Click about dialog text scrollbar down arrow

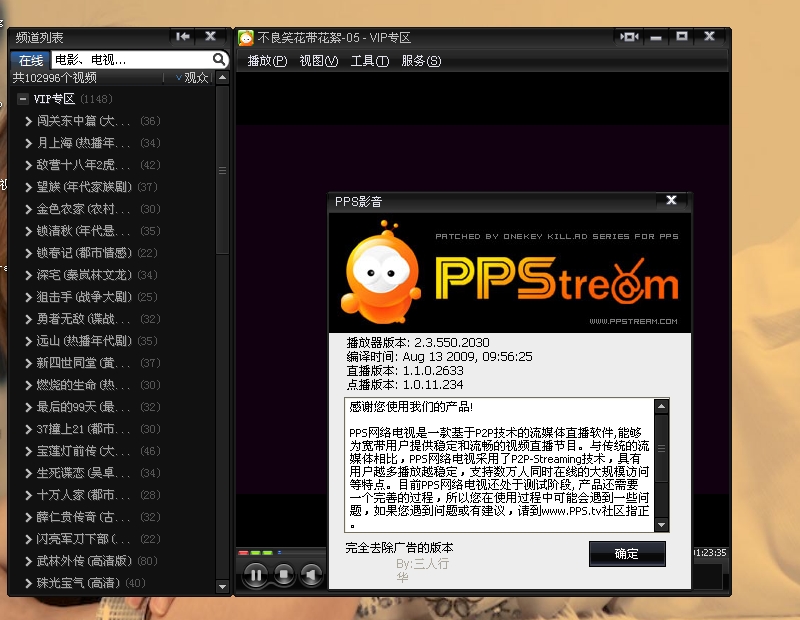tap(662, 524)
